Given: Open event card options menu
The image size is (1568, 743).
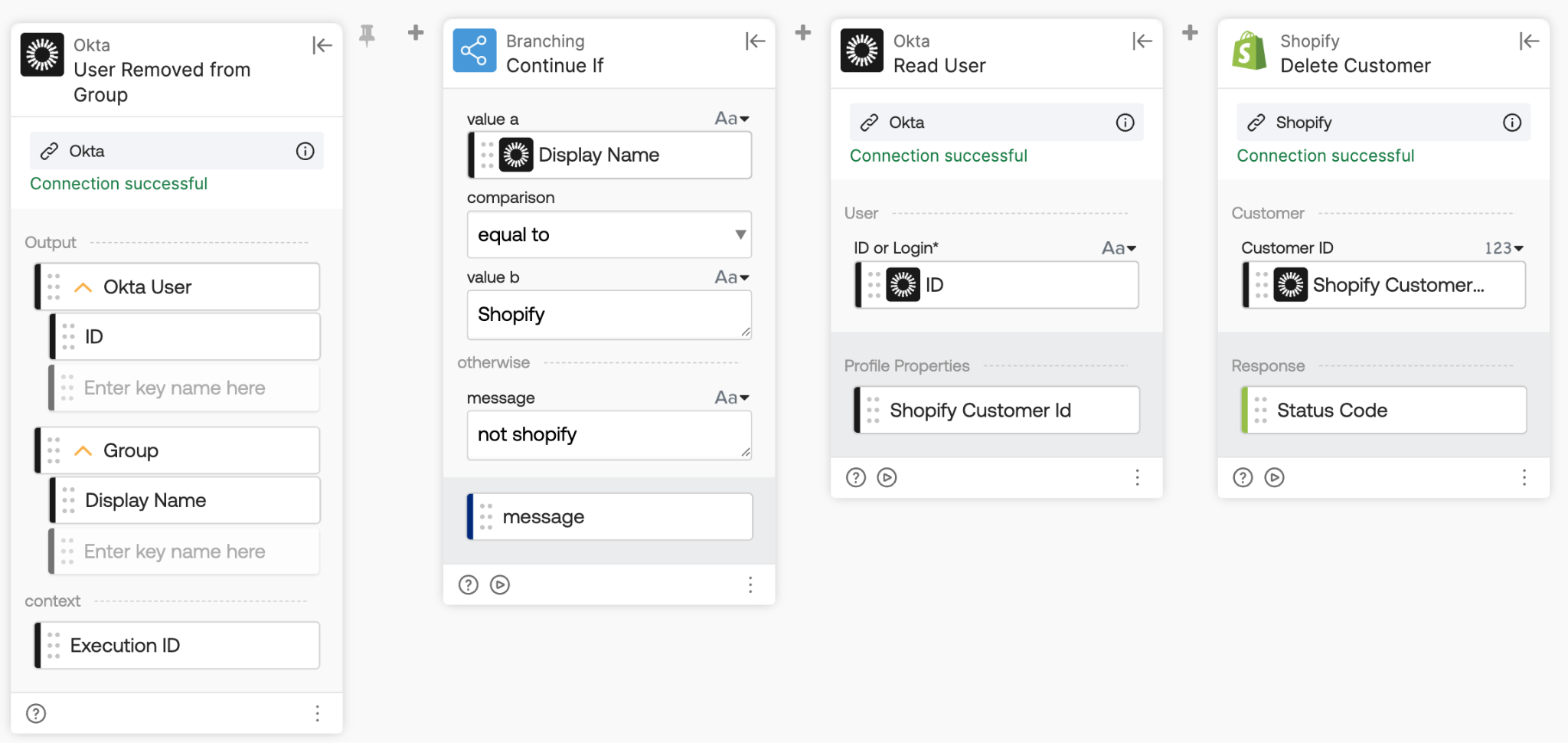Looking at the screenshot, I should click(x=317, y=713).
